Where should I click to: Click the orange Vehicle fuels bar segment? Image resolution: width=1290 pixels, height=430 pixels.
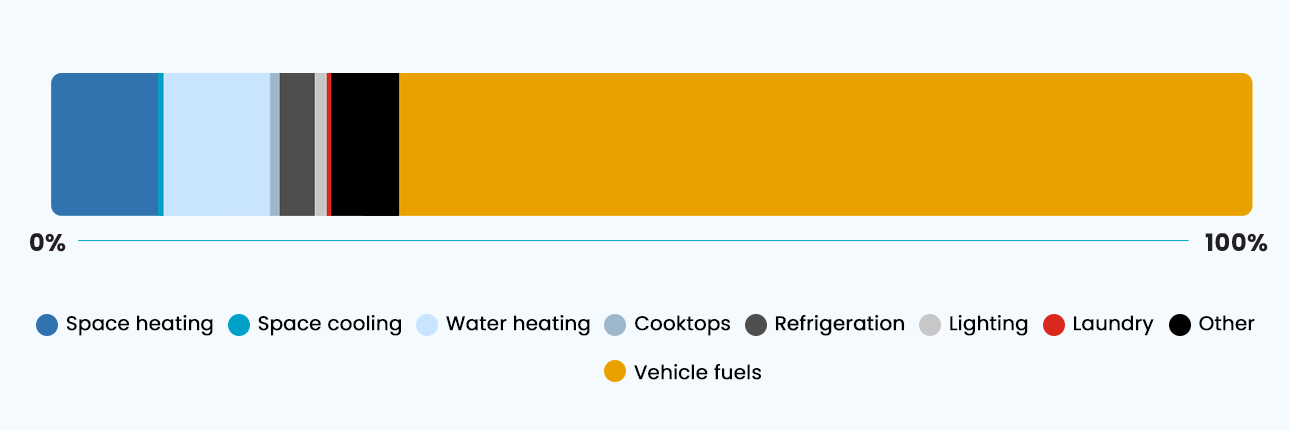pyautogui.click(x=825, y=144)
